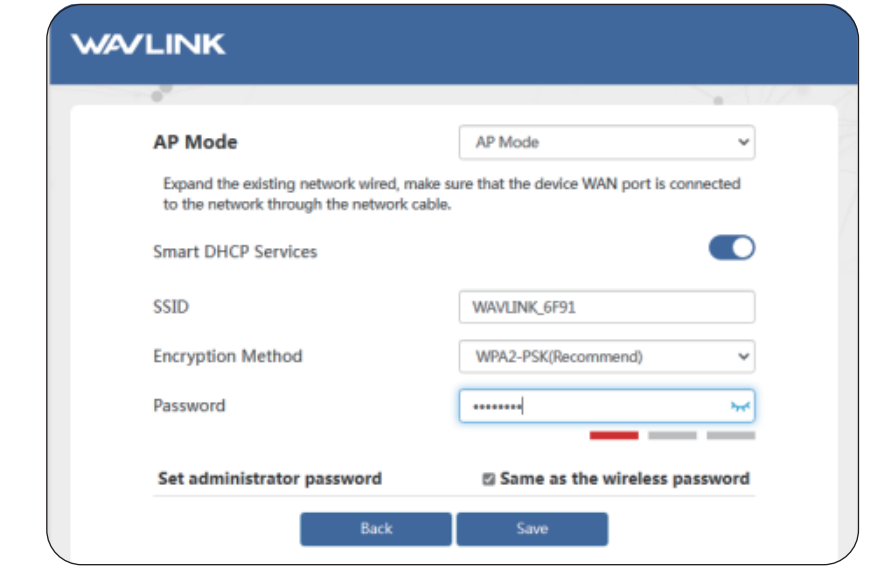The height and width of the screenshot is (575, 896).
Task: Click the Password label text
Action: pyautogui.click(x=189, y=405)
